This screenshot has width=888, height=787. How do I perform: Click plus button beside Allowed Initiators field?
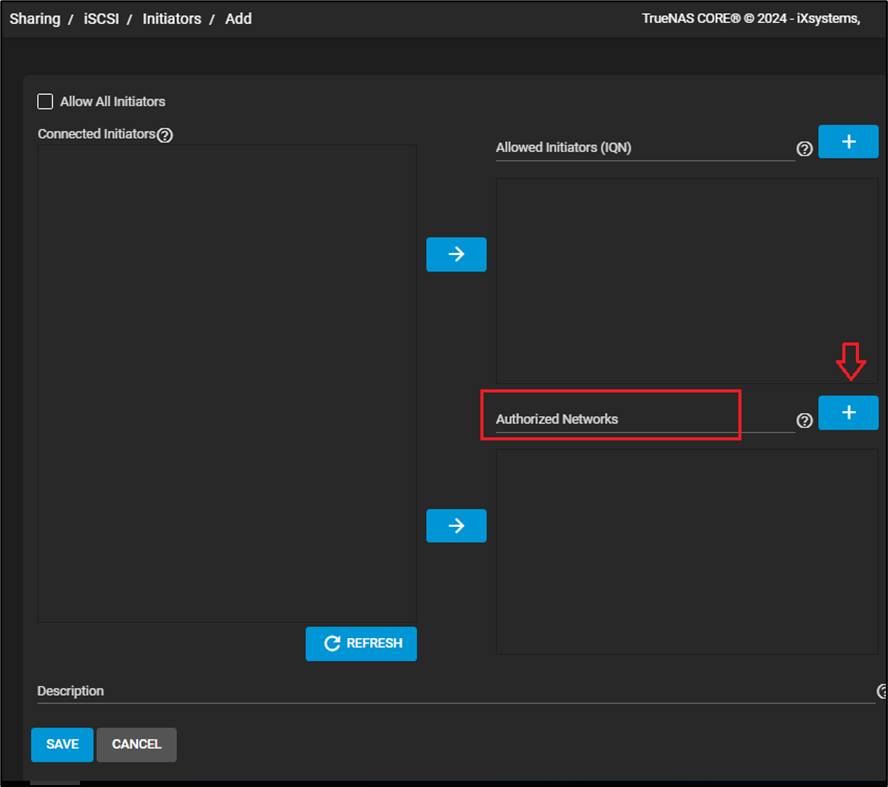pyautogui.click(x=848, y=142)
